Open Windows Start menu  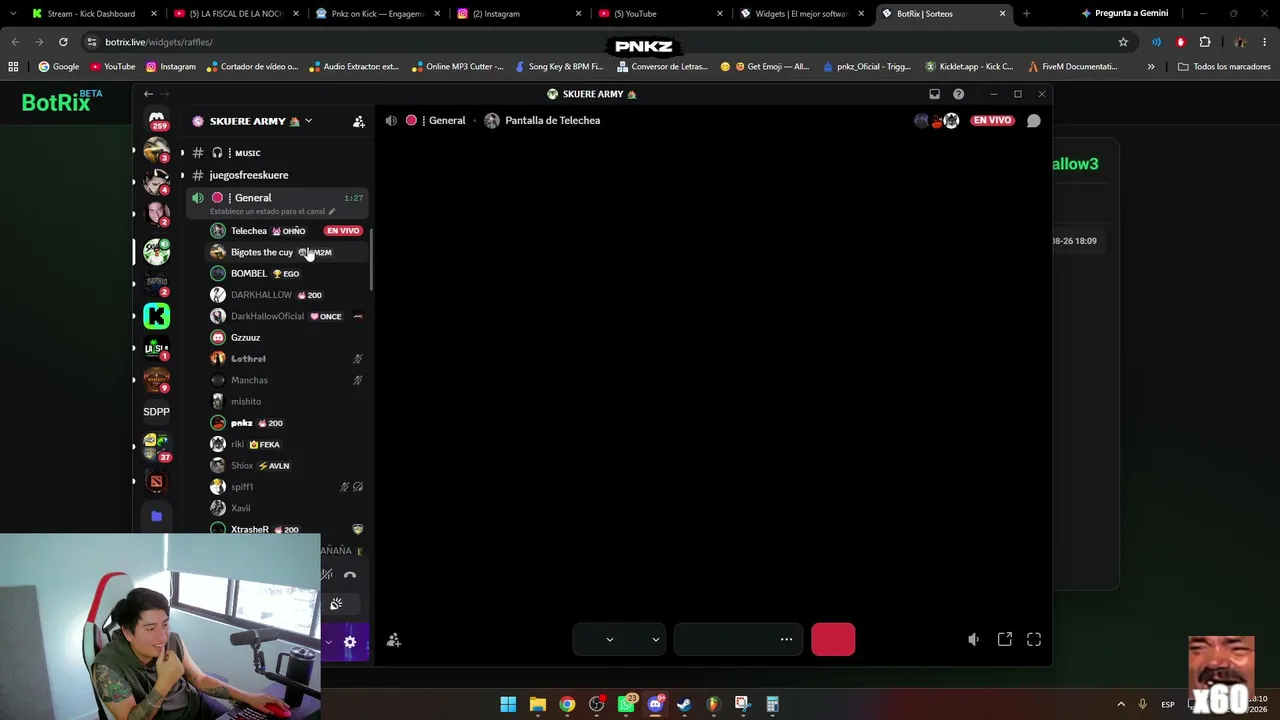[x=508, y=705]
